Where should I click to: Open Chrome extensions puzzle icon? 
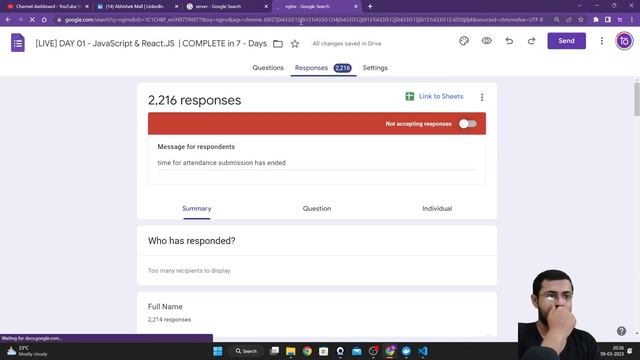click(596, 20)
